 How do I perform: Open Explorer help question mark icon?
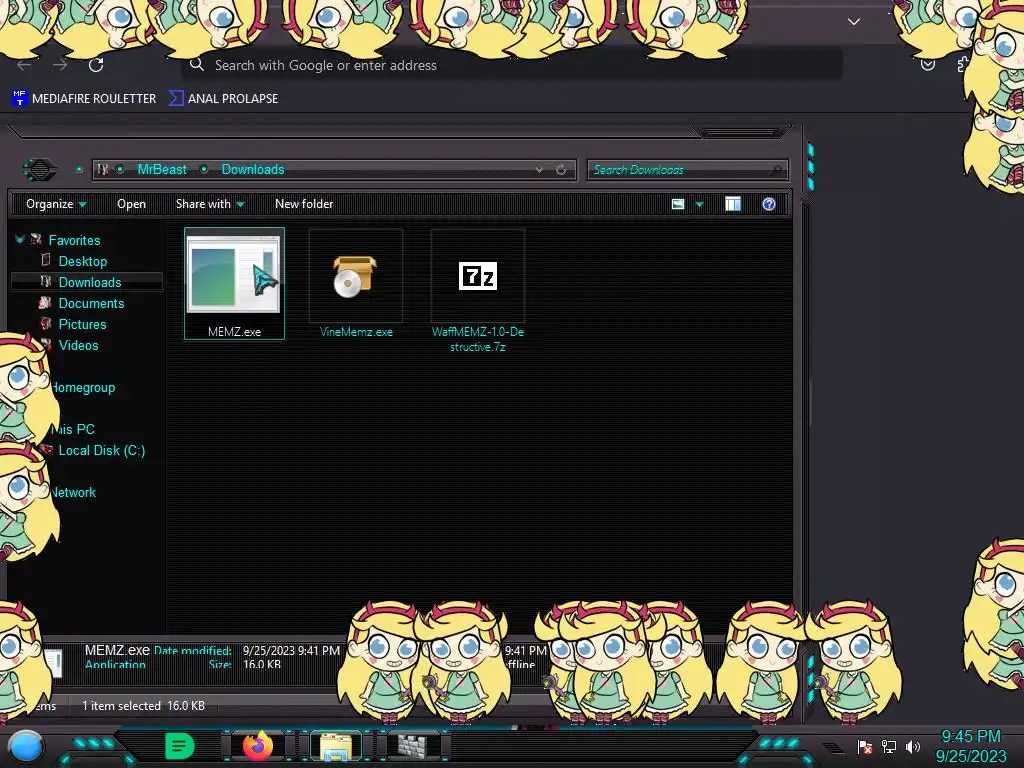point(769,204)
